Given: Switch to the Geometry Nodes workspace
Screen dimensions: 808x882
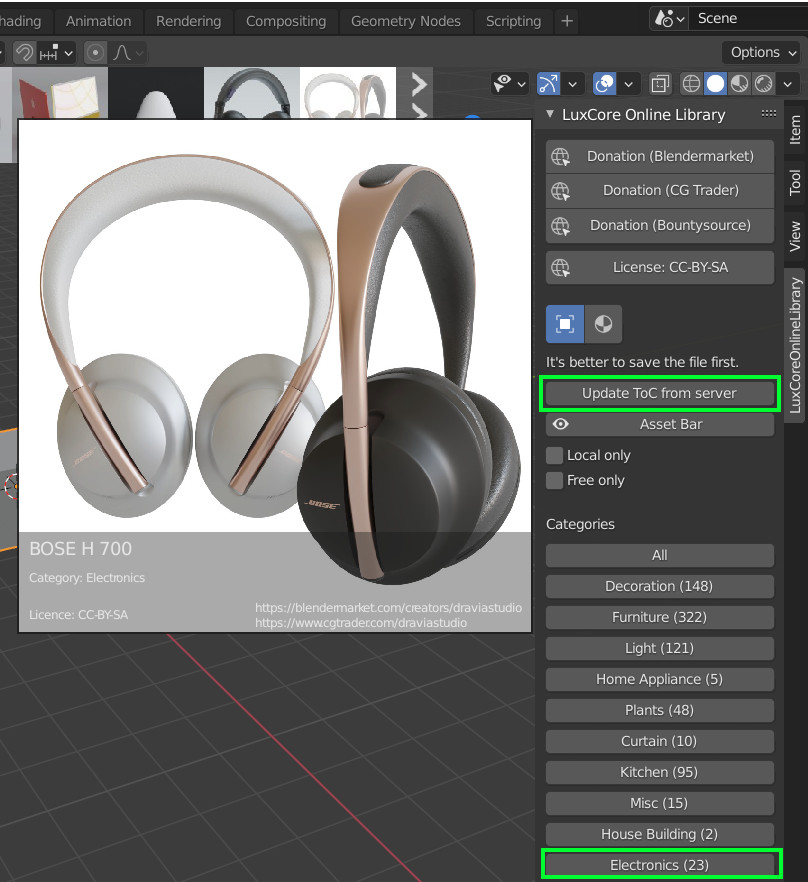Looking at the screenshot, I should (x=405, y=20).
